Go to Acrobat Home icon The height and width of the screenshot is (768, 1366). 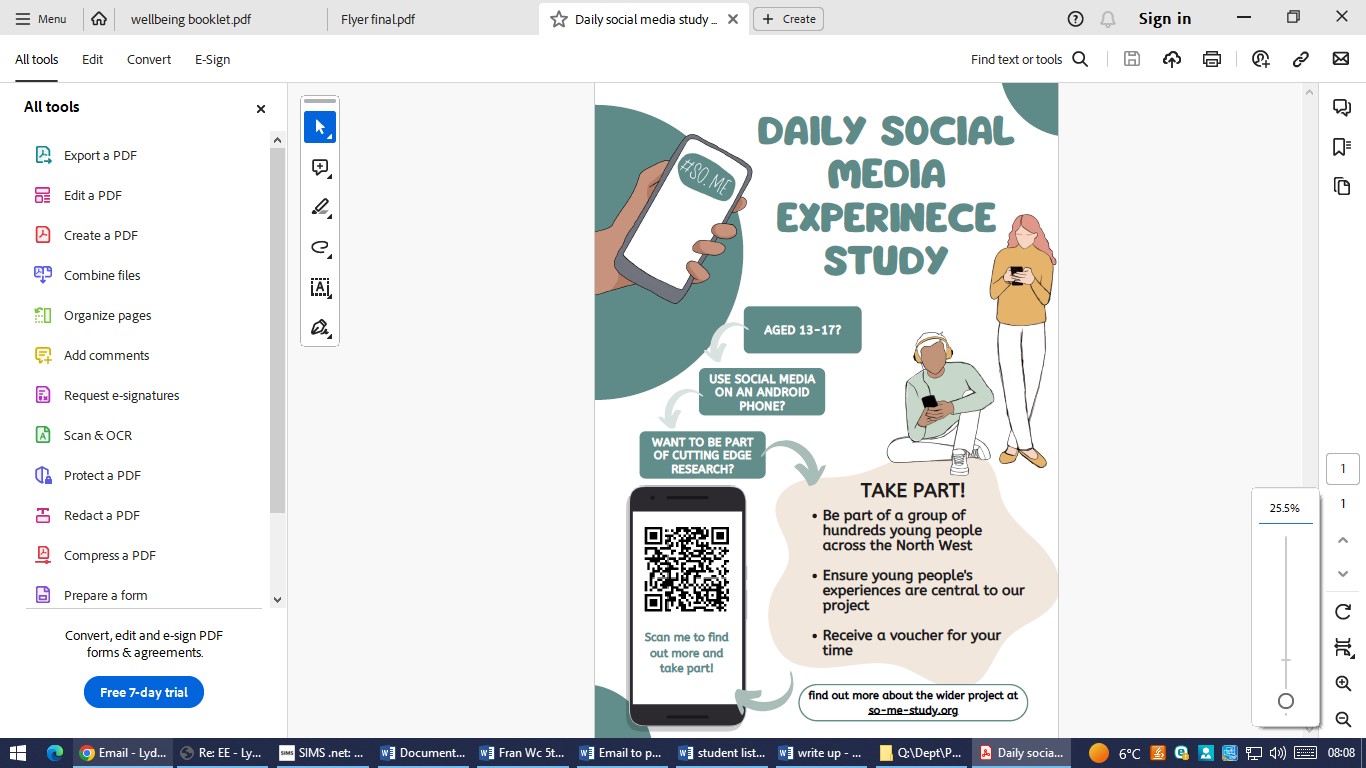click(98, 19)
